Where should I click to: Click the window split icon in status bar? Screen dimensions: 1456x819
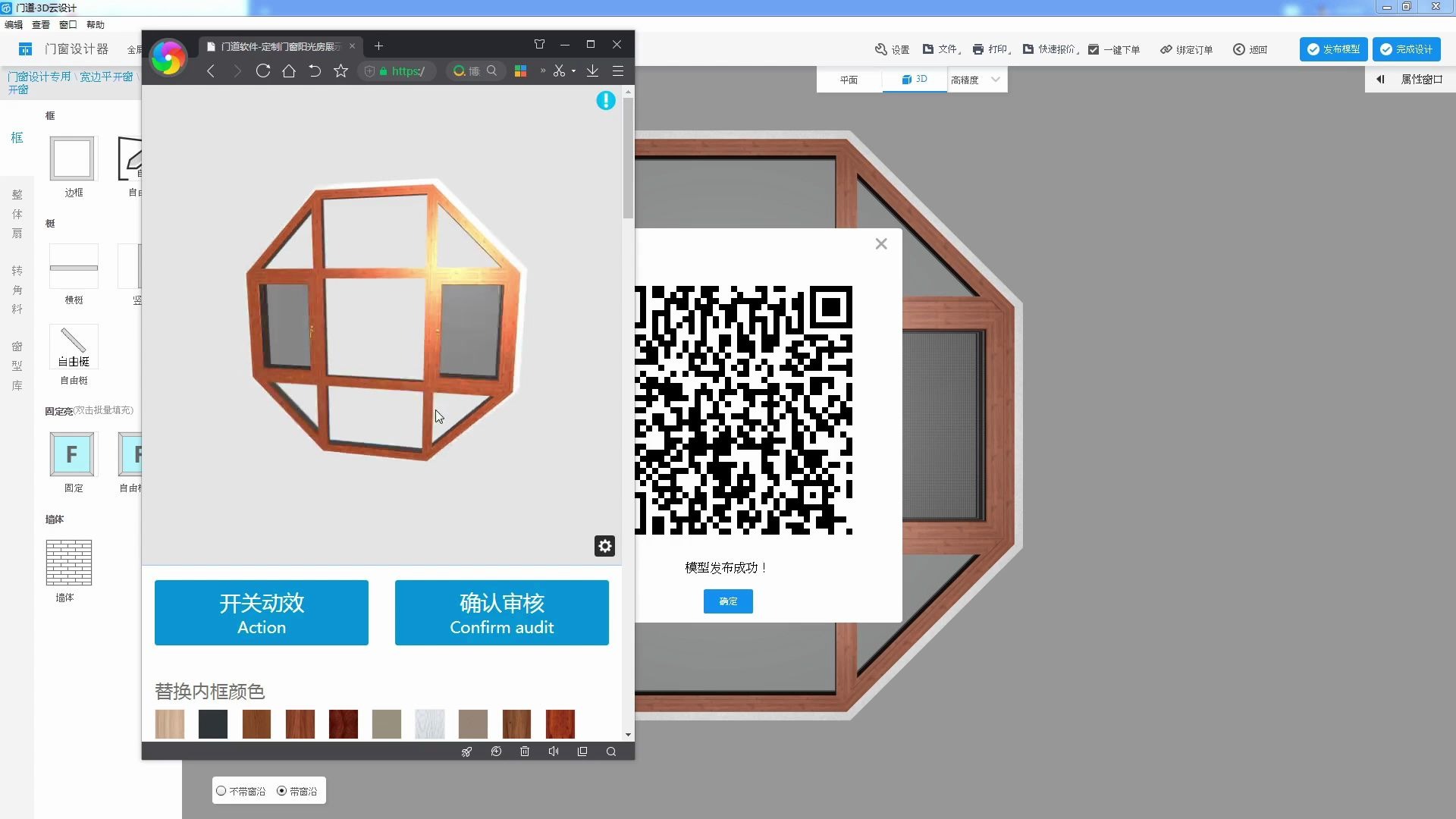point(582,752)
